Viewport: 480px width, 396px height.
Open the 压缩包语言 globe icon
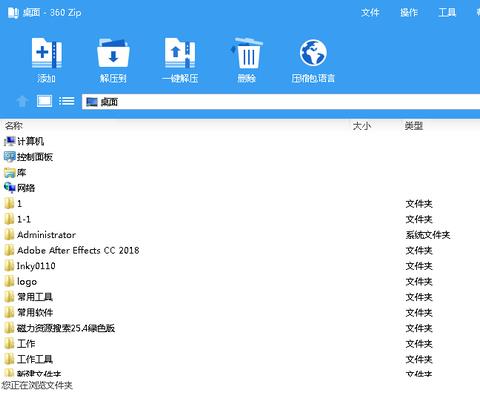pyautogui.click(x=313, y=53)
